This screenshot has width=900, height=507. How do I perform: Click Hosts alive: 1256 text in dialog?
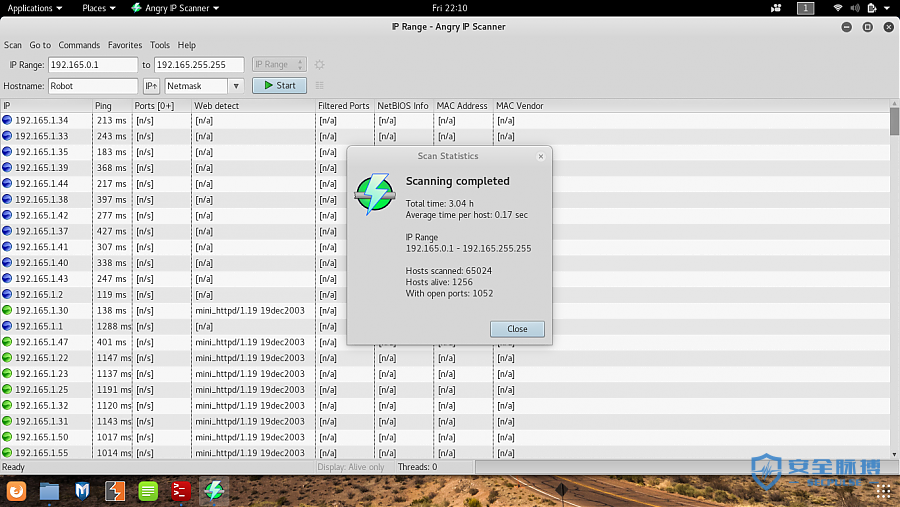[x=439, y=282]
